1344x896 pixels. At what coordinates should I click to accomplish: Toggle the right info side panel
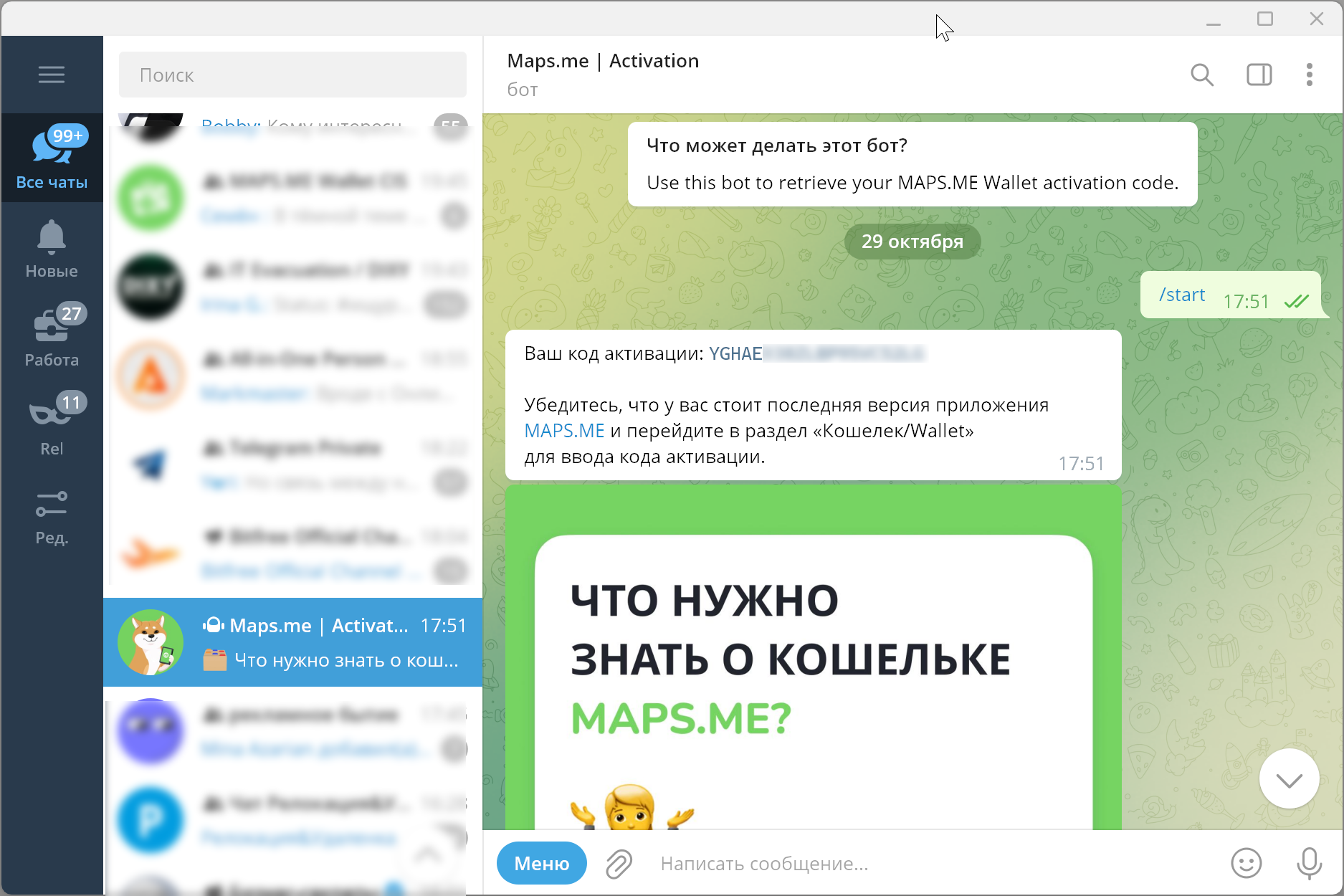coord(1259,75)
